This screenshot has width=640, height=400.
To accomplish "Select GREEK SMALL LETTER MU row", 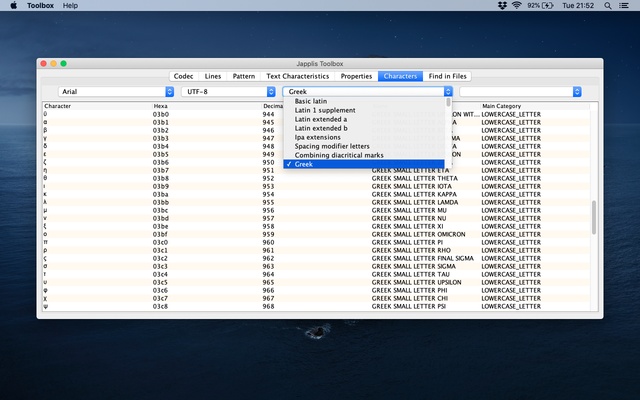I will pos(316,210).
